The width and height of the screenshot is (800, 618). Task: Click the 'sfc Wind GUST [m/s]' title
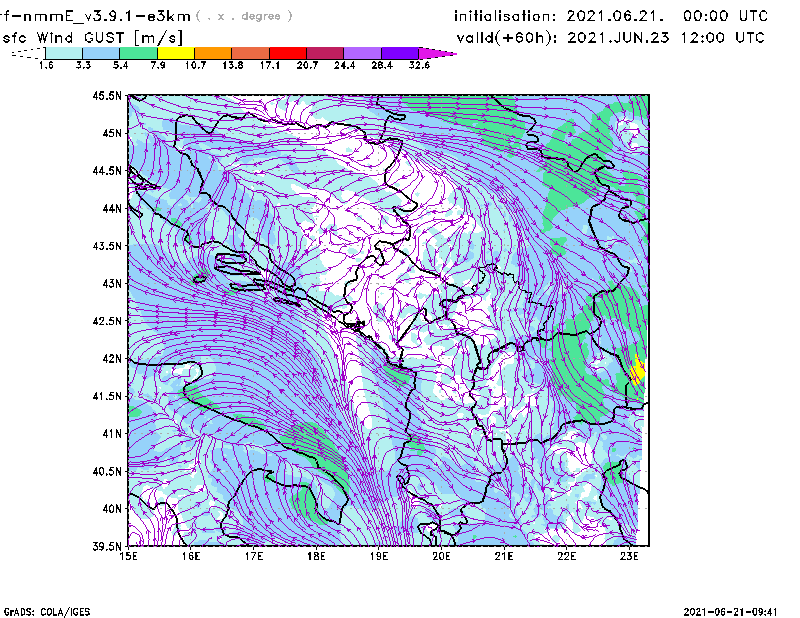coord(92,38)
